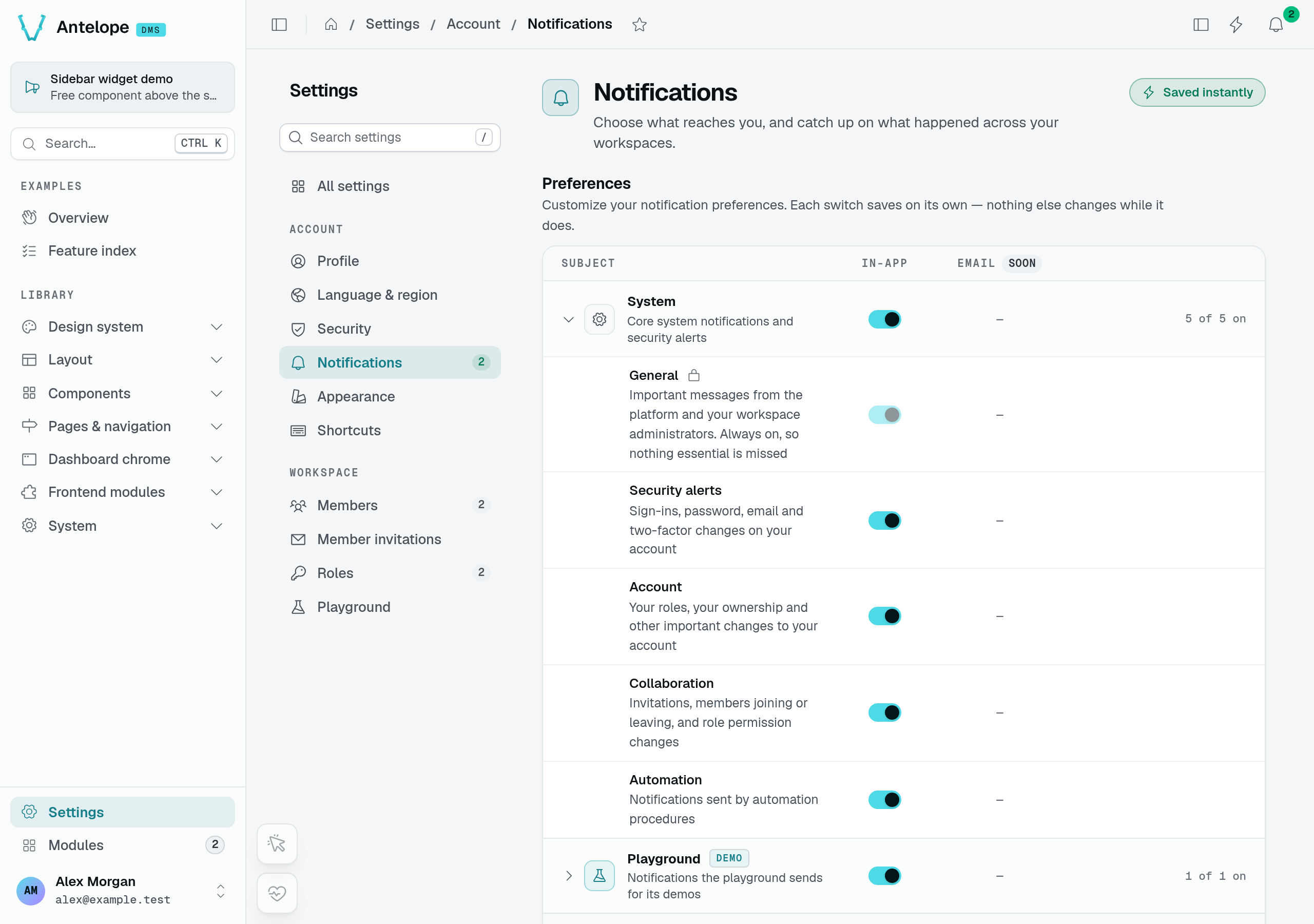Click the AM user avatar
This screenshot has width=1314, height=924.
(x=31, y=890)
